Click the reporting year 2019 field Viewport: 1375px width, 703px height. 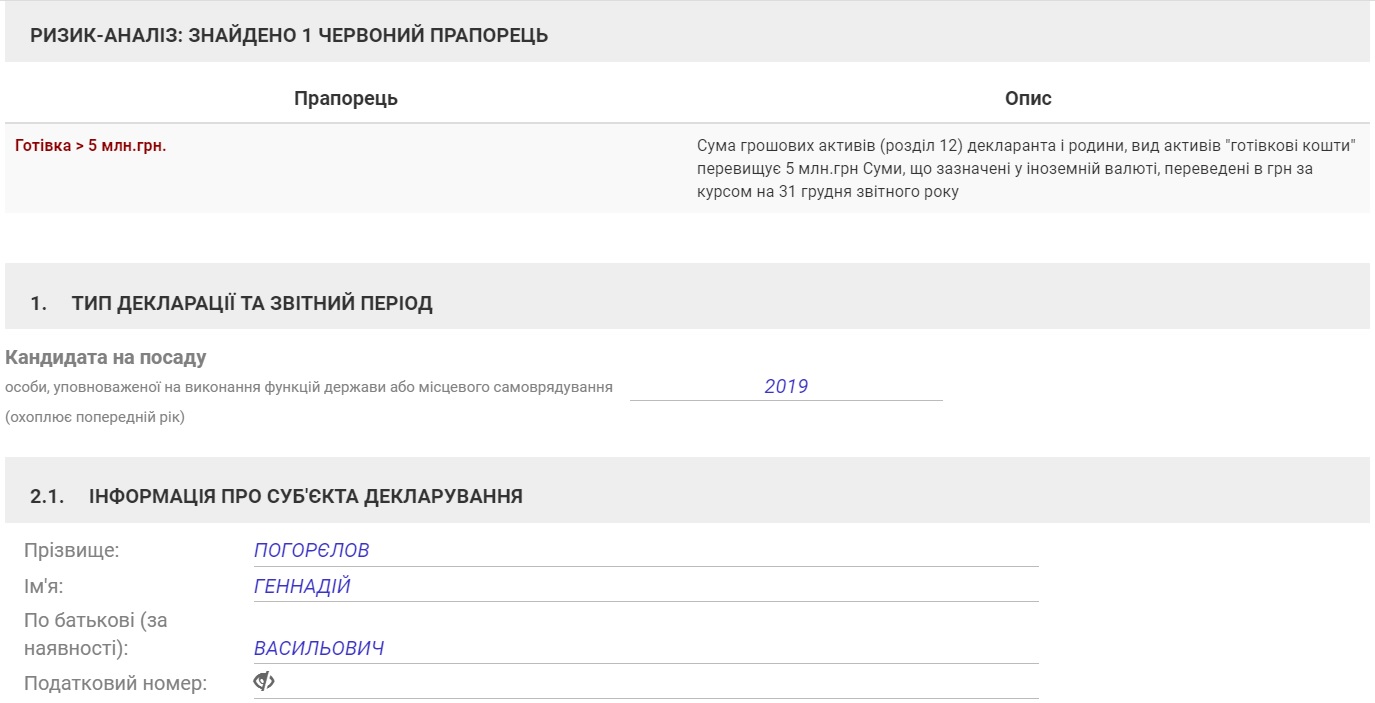pos(786,386)
